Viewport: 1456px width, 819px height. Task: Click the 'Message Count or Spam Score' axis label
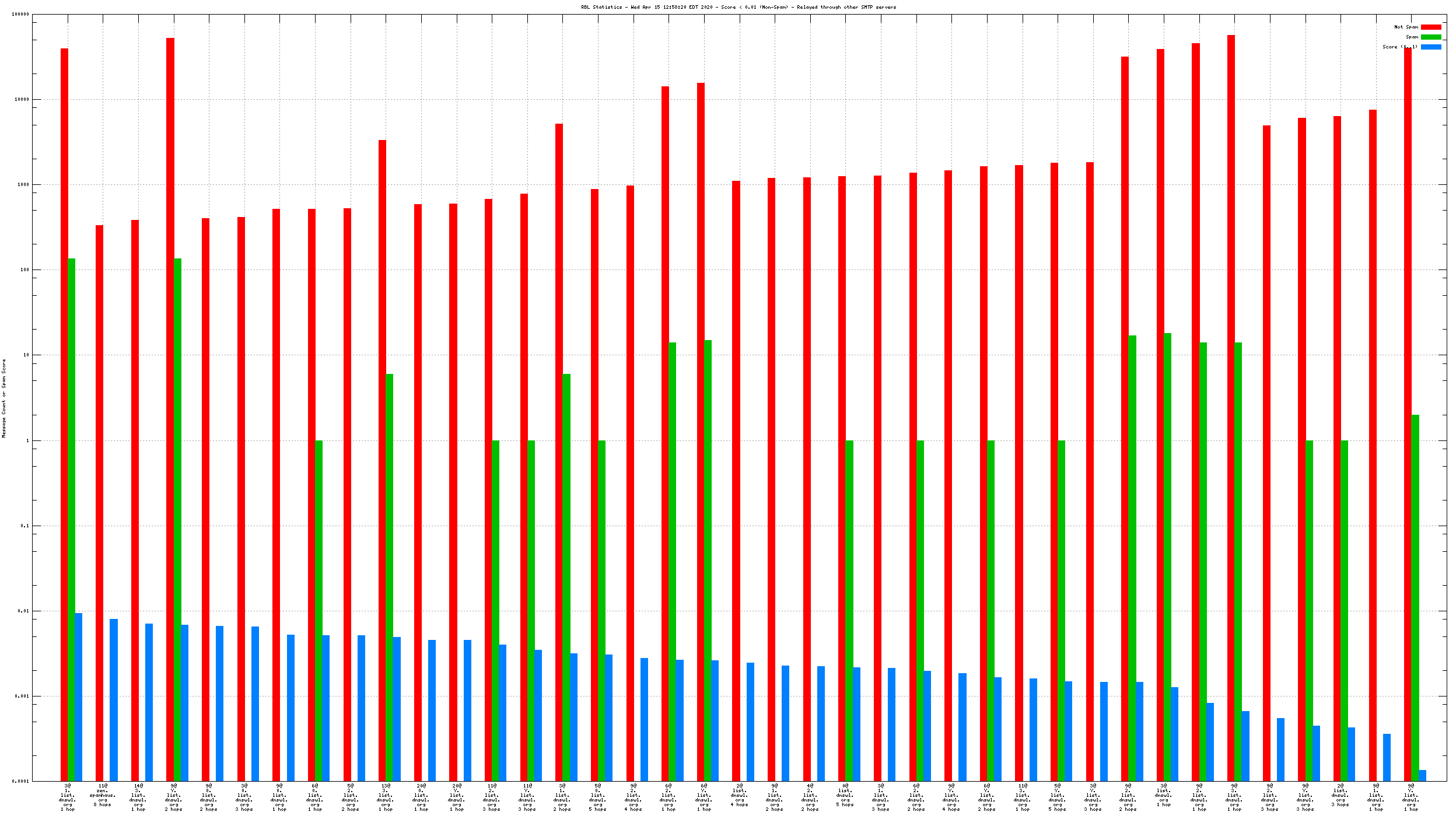[x=3, y=398]
